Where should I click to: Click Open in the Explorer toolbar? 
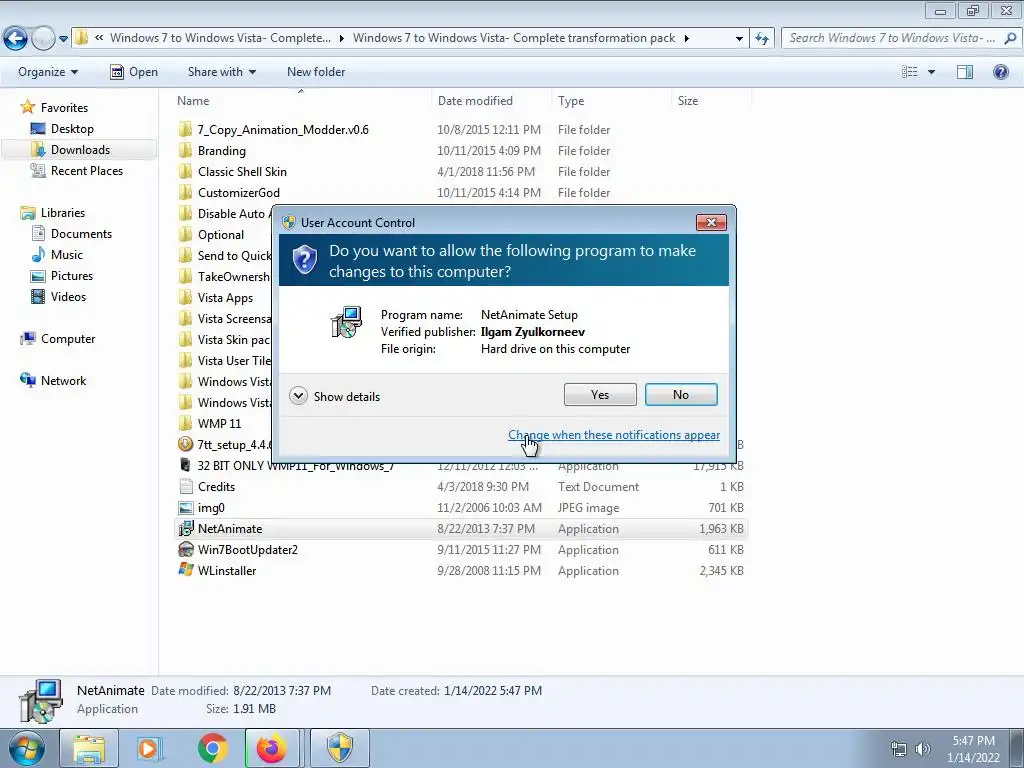[x=134, y=72]
